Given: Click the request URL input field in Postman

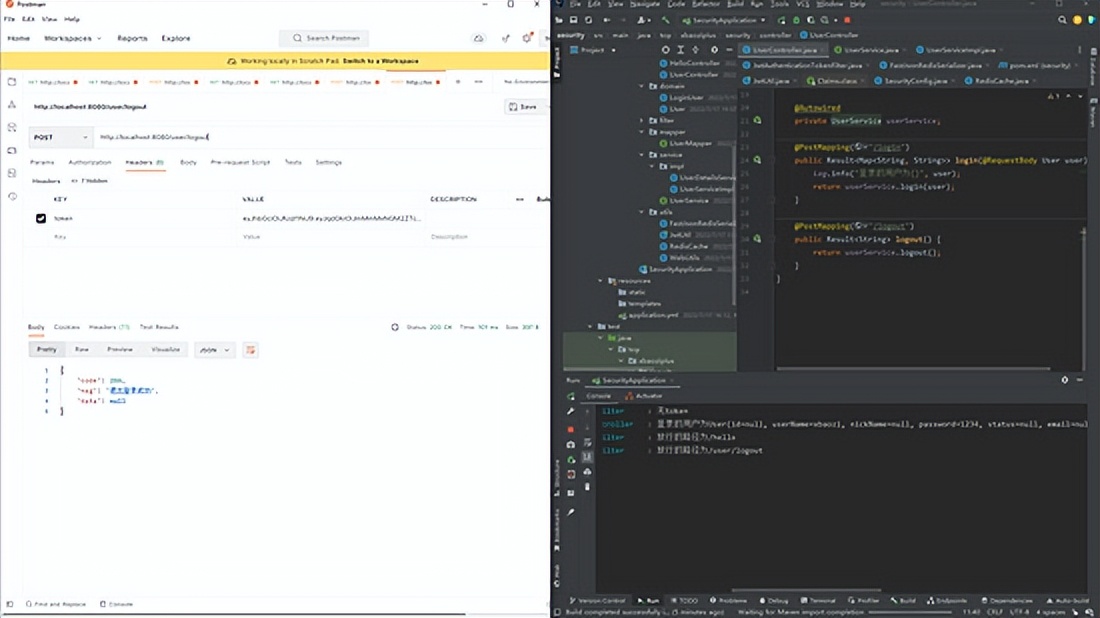Looking at the screenshot, I should (319, 137).
